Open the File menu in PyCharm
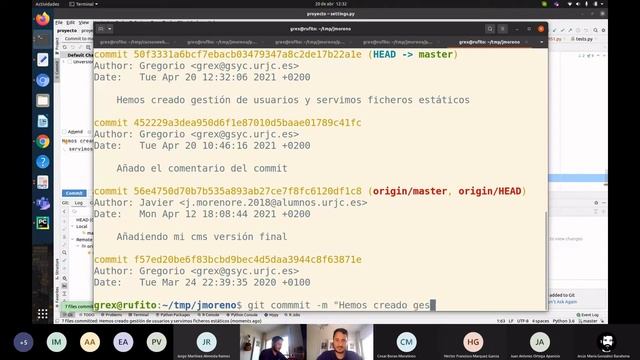The image size is (640, 360). coord(59,22)
